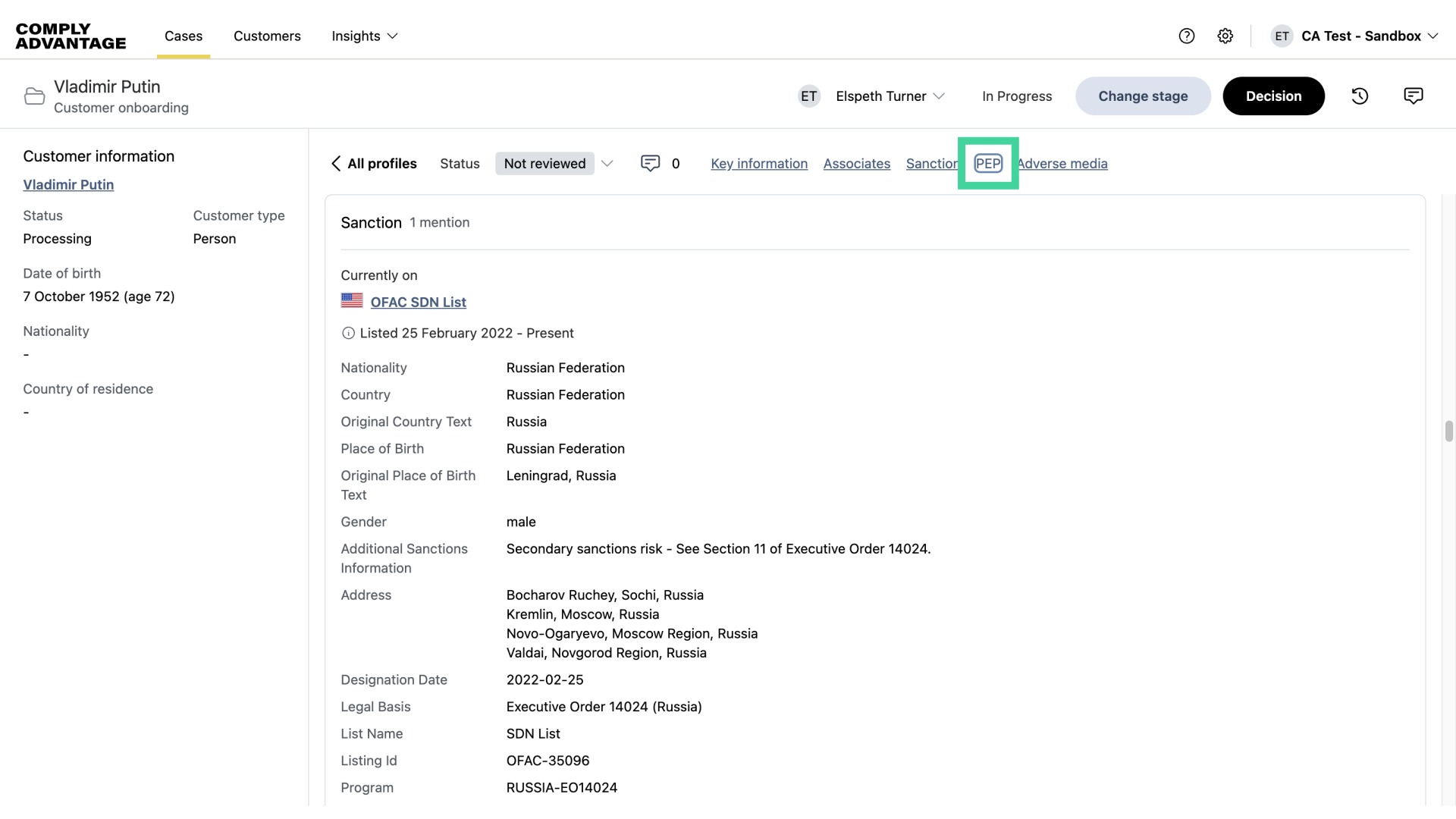View case history clock icon
This screenshot has height=819, width=1456.
[x=1360, y=96]
